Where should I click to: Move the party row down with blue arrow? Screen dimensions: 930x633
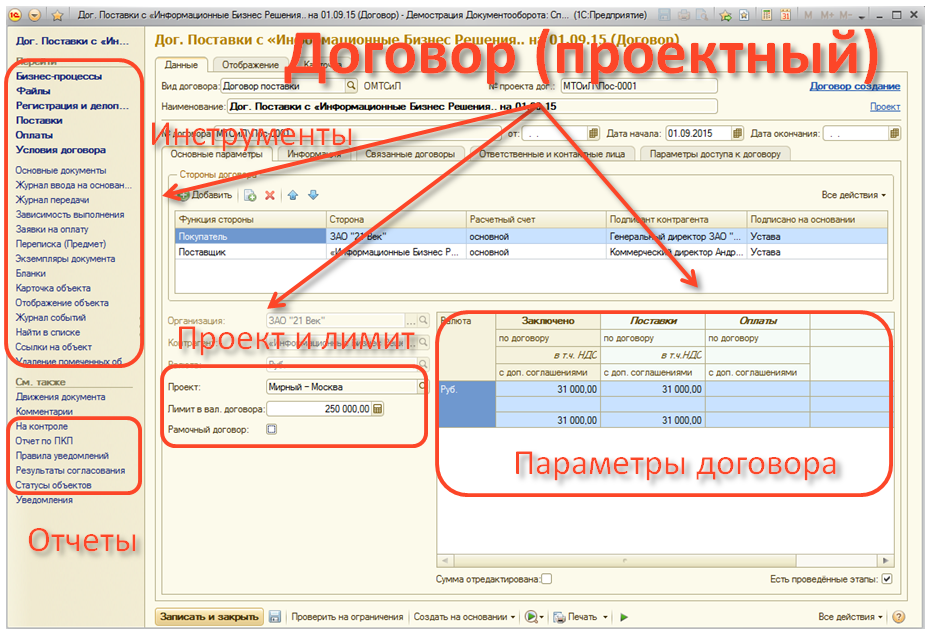313,195
